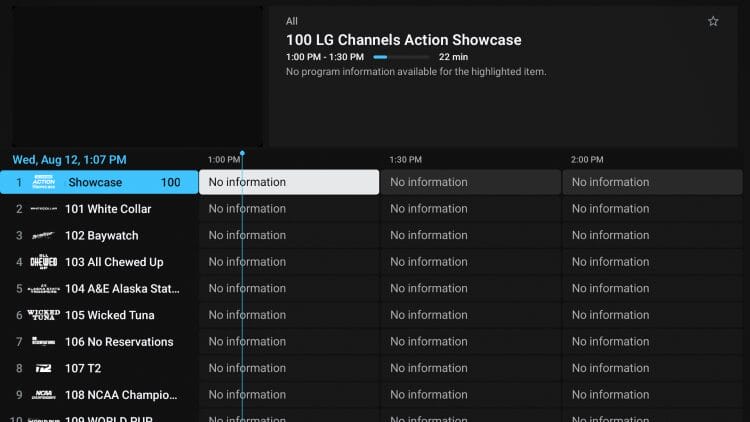Select Showcase 1:30 PM program slot
Screen dimensions: 750x422
pos(471,182)
